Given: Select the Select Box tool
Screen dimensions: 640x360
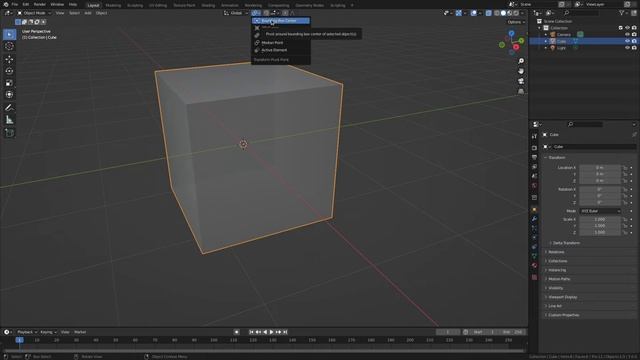Looking at the screenshot, I should point(9,34).
